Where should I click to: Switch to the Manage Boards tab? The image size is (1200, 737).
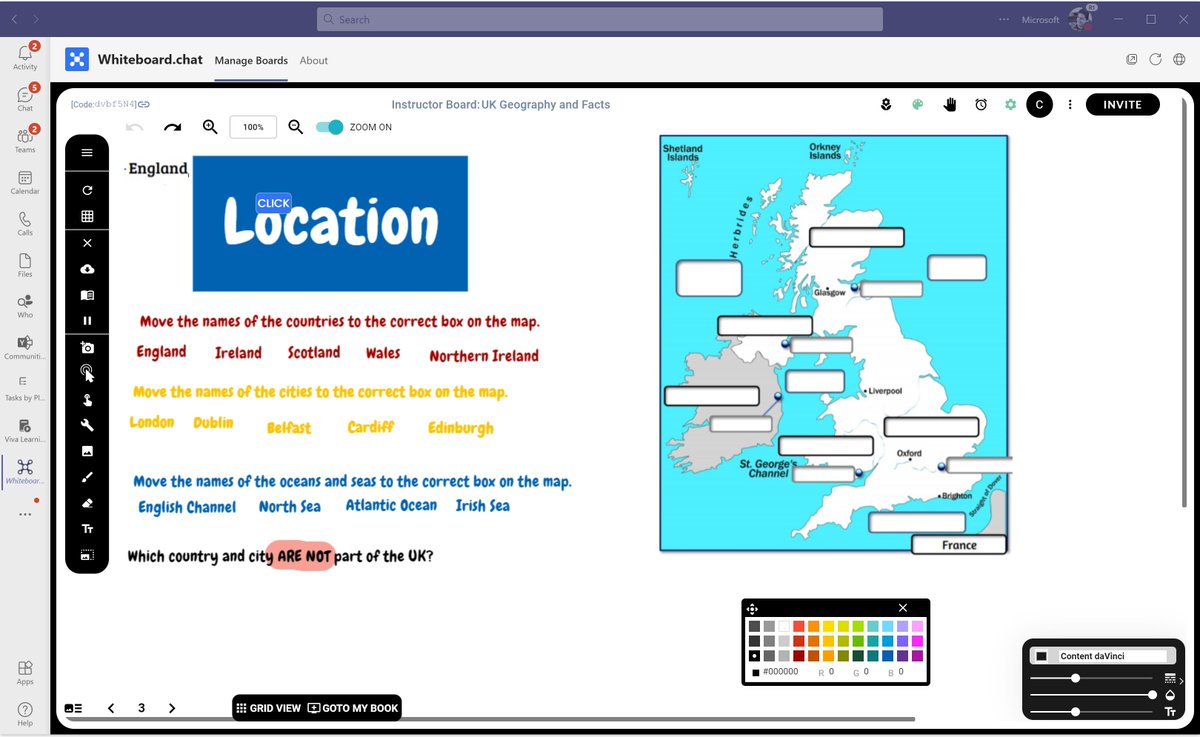click(251, 60)
